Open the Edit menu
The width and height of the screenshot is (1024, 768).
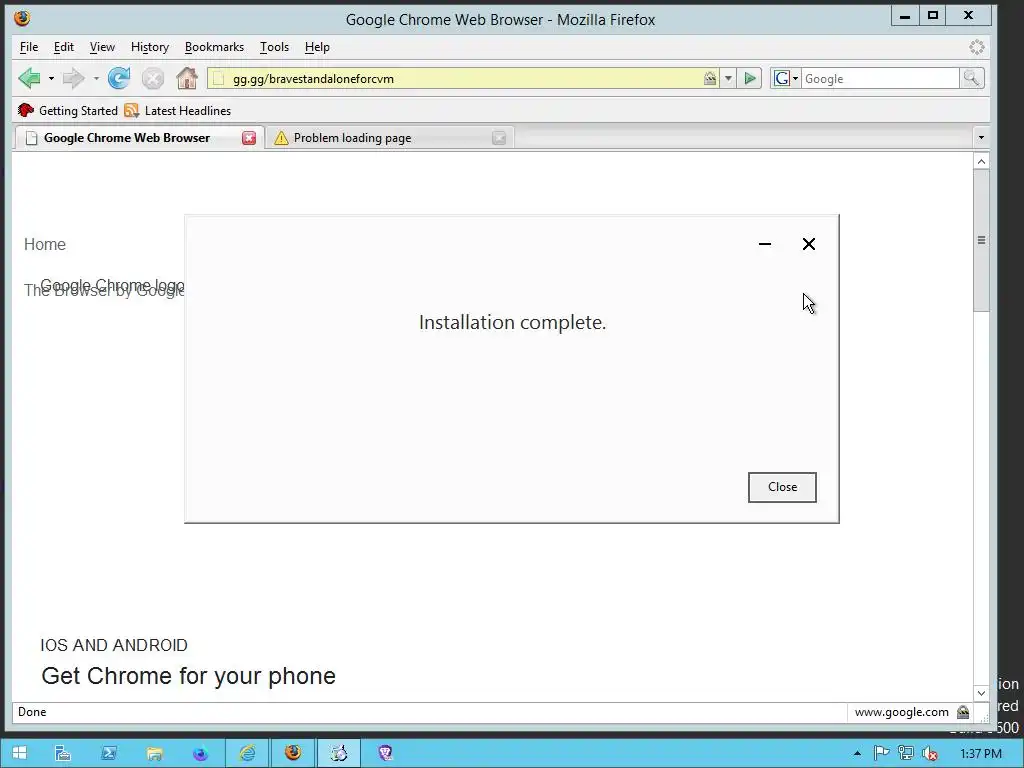coord(63,47)
